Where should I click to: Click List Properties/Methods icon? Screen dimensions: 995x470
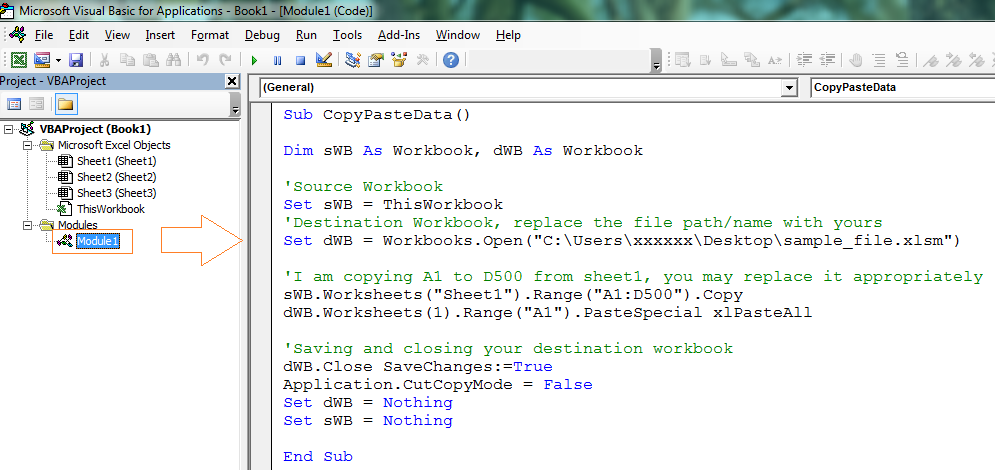point(683,60)
